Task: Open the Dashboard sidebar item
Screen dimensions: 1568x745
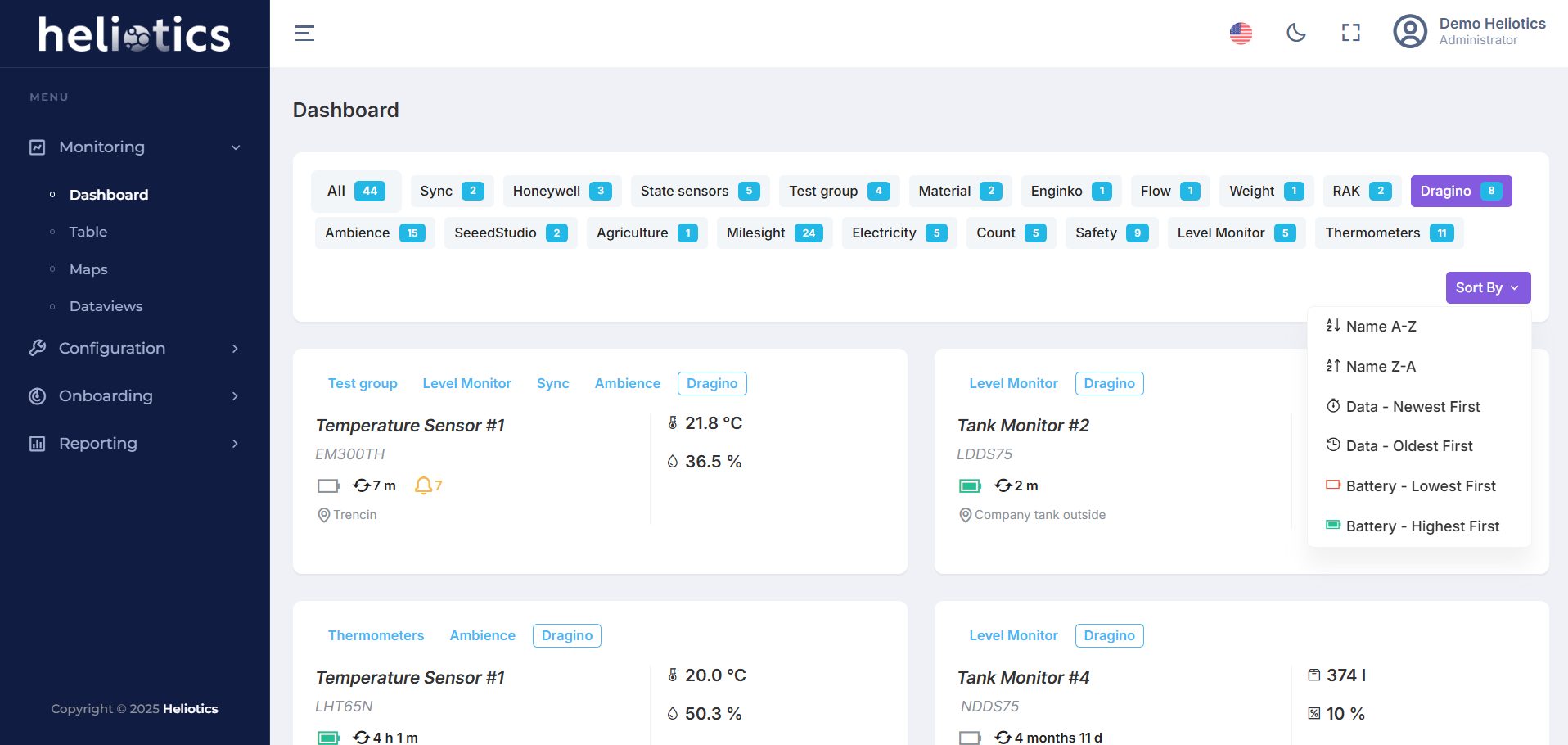Action: click(109, 195)
